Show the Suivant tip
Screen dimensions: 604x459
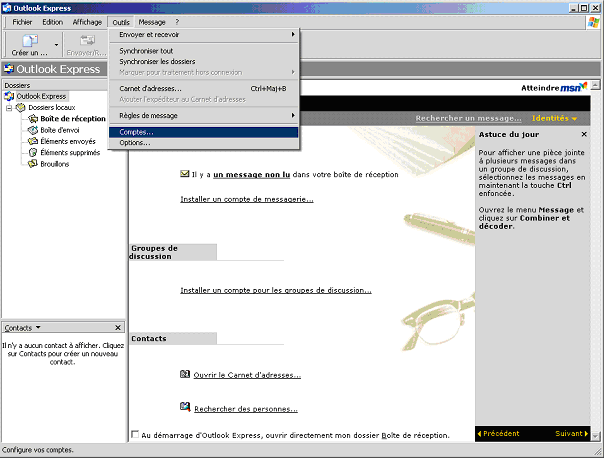(572, 434)
